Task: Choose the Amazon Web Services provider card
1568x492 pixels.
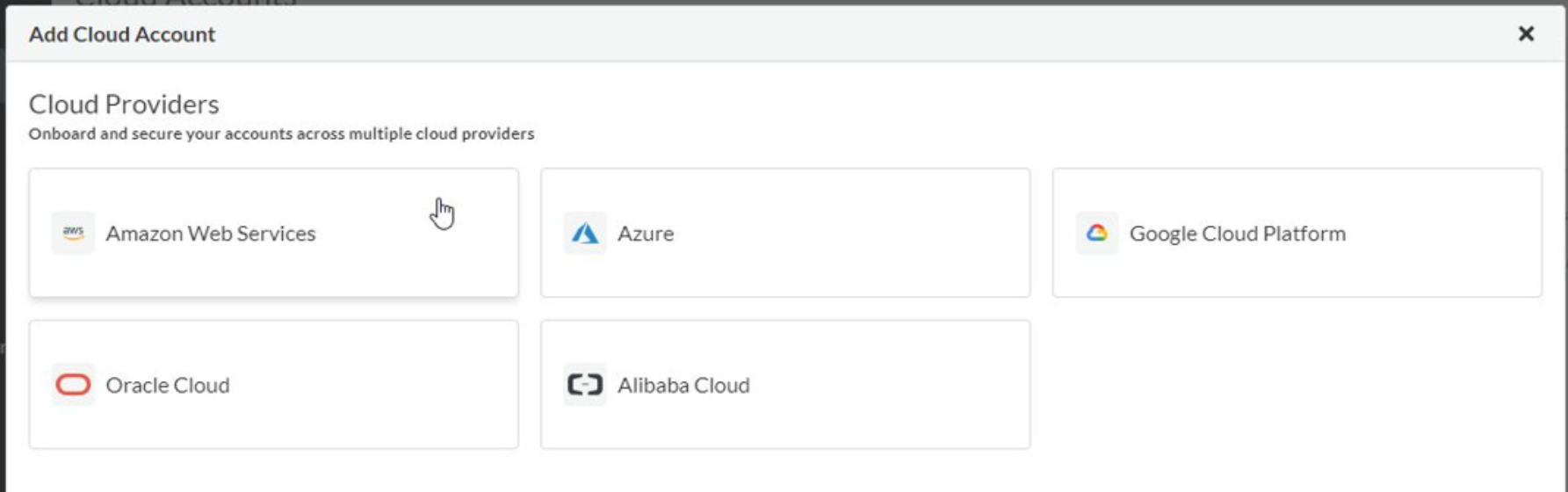Action: coord(274,233)
